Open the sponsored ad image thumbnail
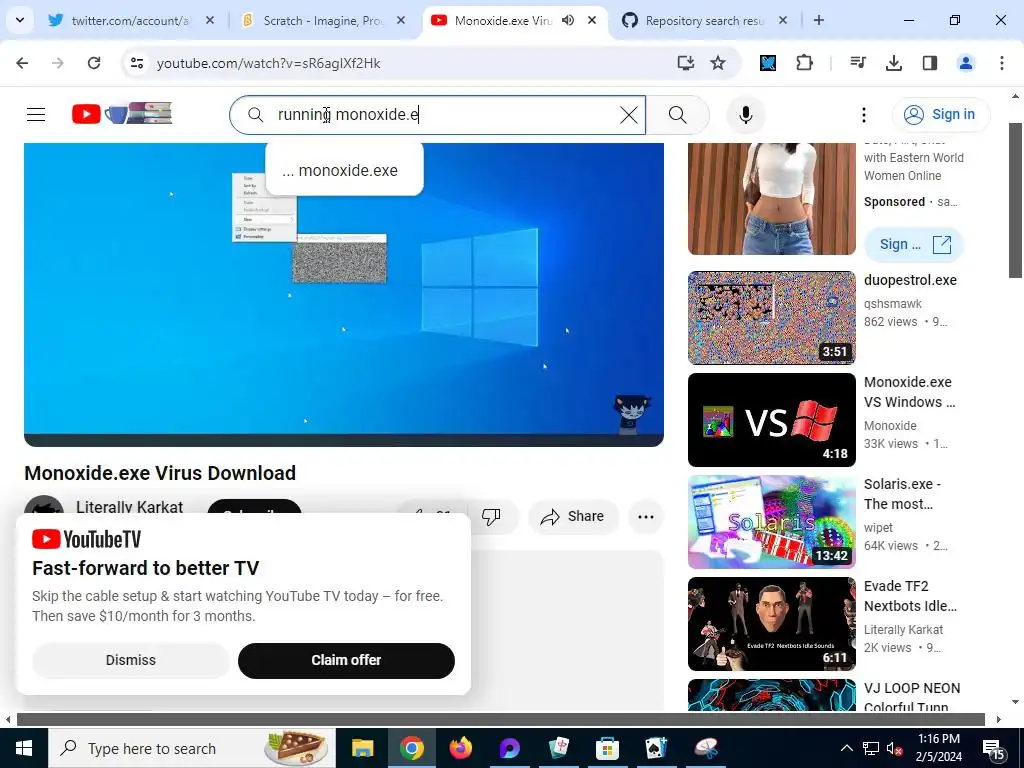The image size is (1024, 768). [x=771, y=199]
